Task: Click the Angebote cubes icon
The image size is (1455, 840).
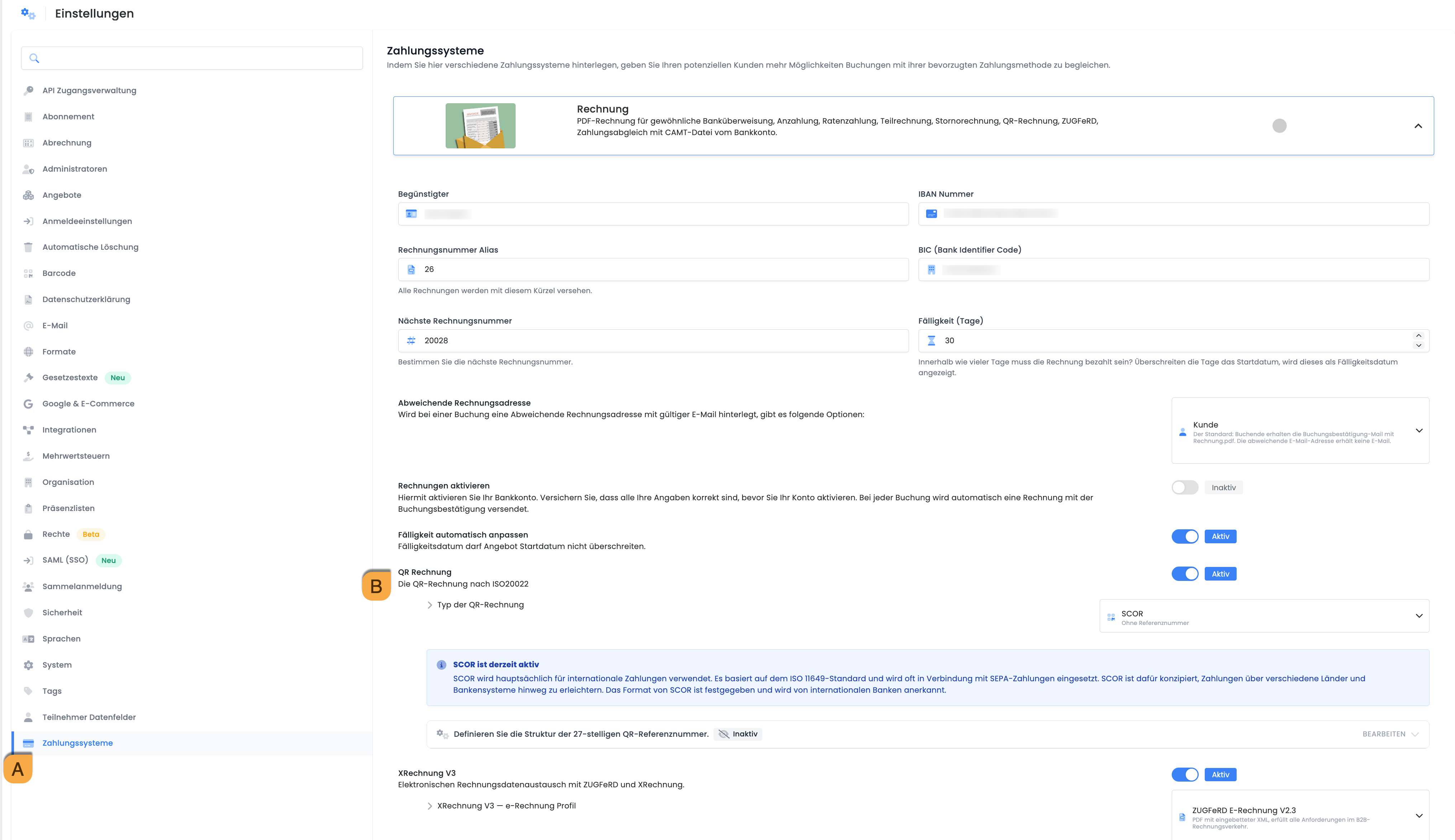Action: coord(28,195)
